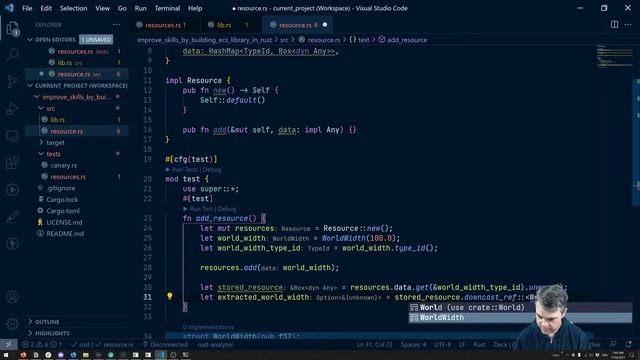Open the Accounts icon in activity bar
This screenshot has height=360, width=640.
[x=13, y=297]
